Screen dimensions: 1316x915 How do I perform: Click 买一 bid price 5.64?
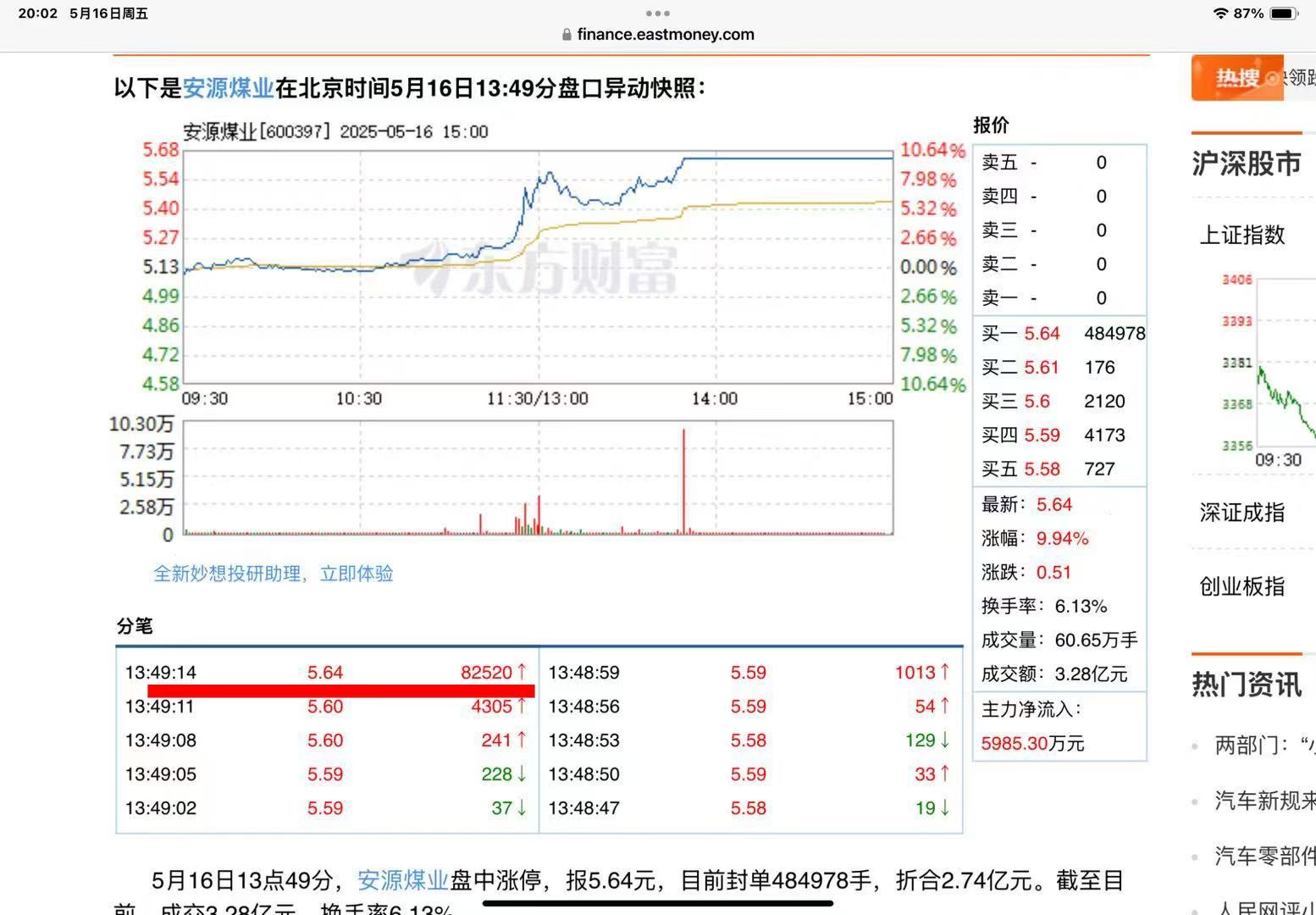coord(1042,334)
